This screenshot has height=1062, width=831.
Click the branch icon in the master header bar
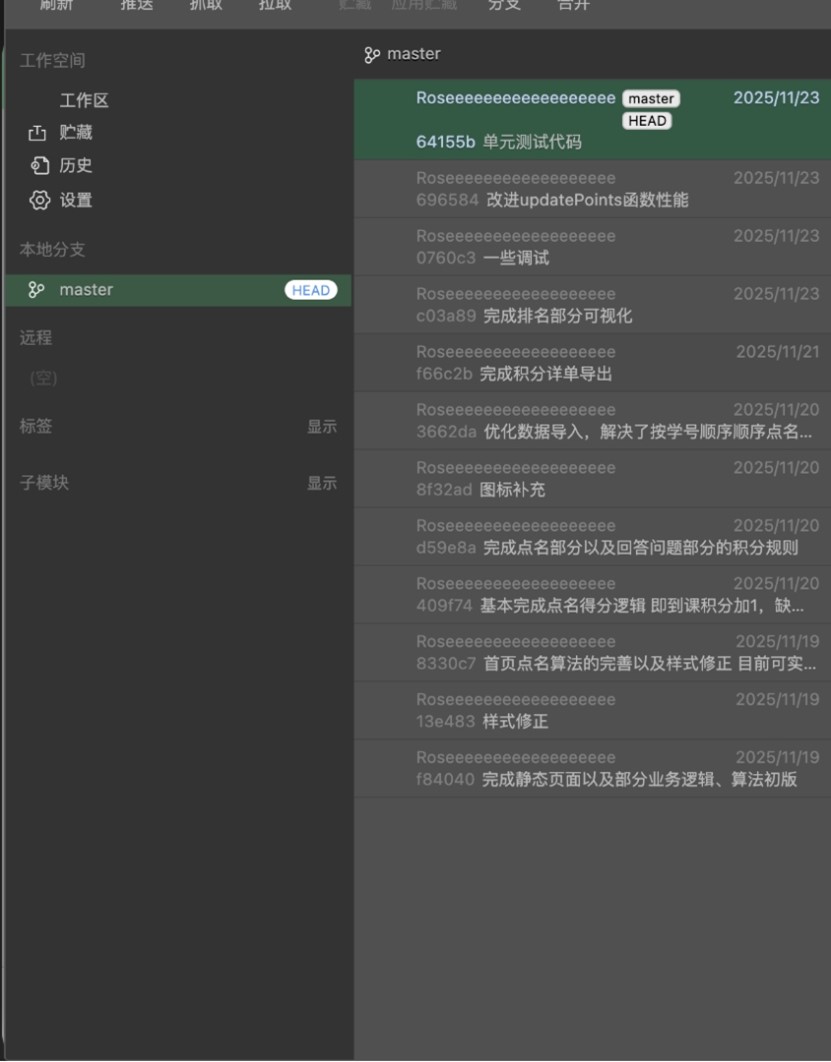373,54
